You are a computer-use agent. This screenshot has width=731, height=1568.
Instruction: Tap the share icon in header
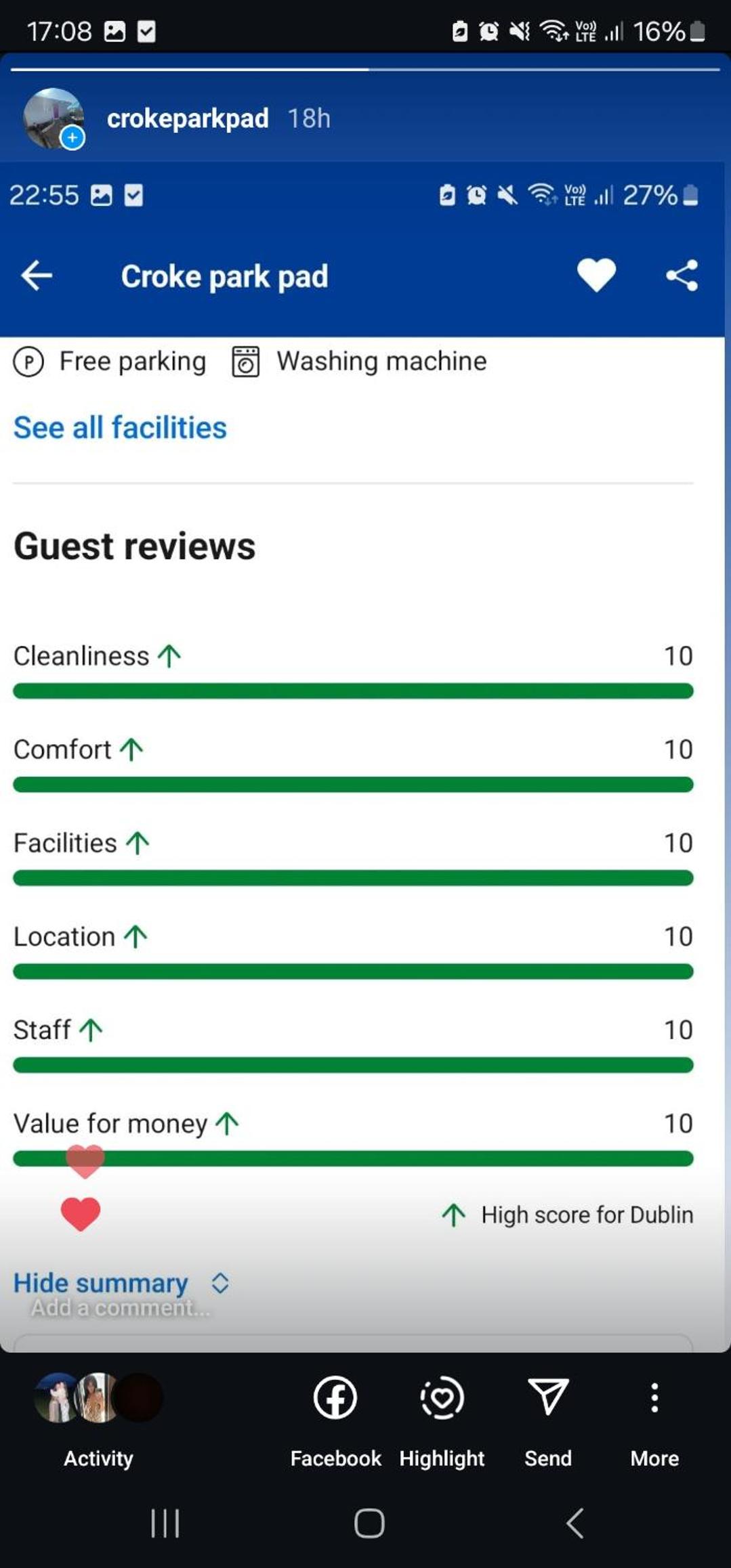[682, 276]
